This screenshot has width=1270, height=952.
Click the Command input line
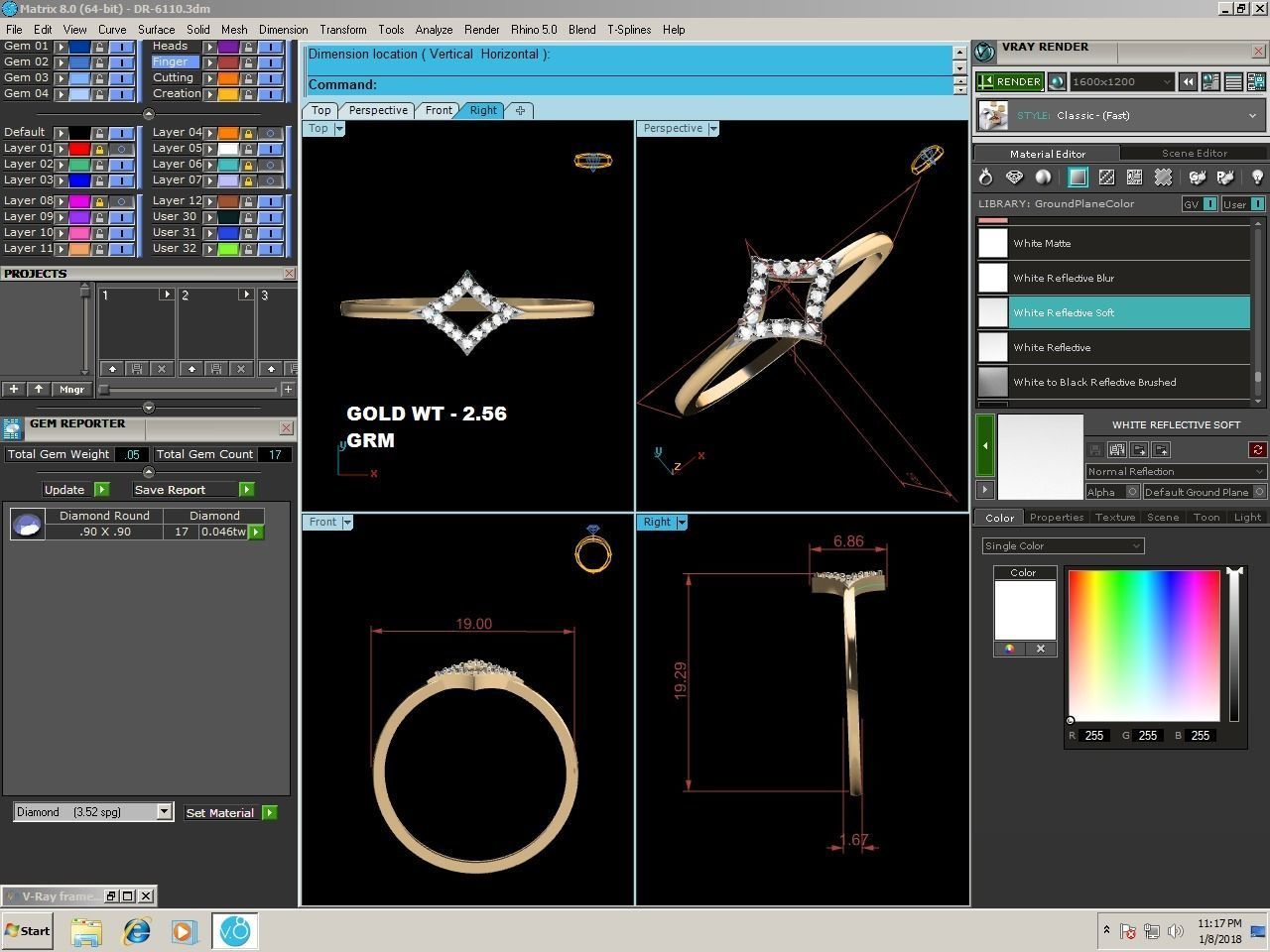pos(628,85)
